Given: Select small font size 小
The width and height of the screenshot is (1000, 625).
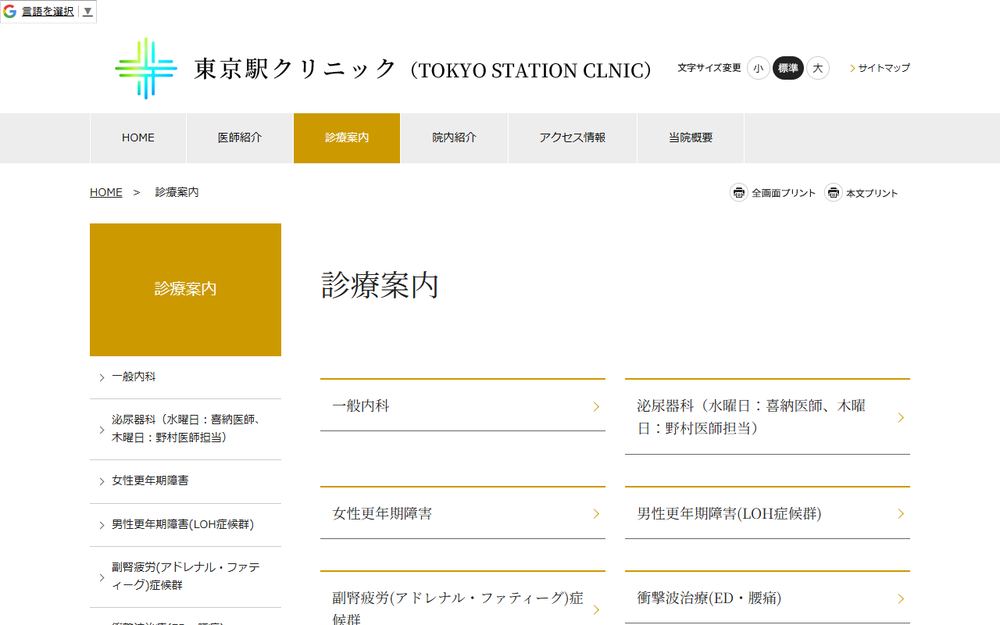Looking at the screenshot, I should pyautogui.click(x=758, y=68).
